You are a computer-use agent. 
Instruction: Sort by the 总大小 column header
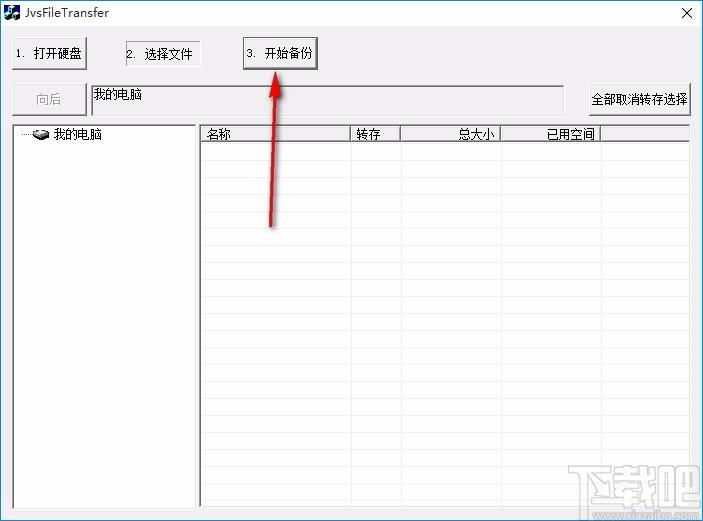click(x=450, y=134)
